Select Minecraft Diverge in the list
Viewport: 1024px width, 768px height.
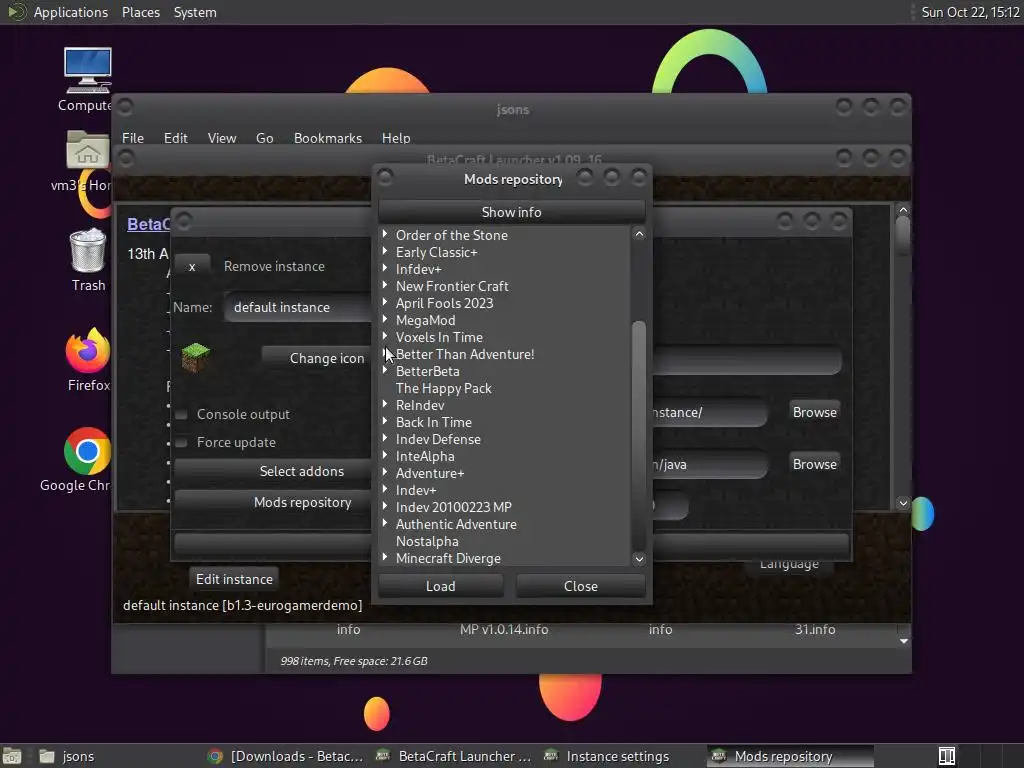pos(448,558)
